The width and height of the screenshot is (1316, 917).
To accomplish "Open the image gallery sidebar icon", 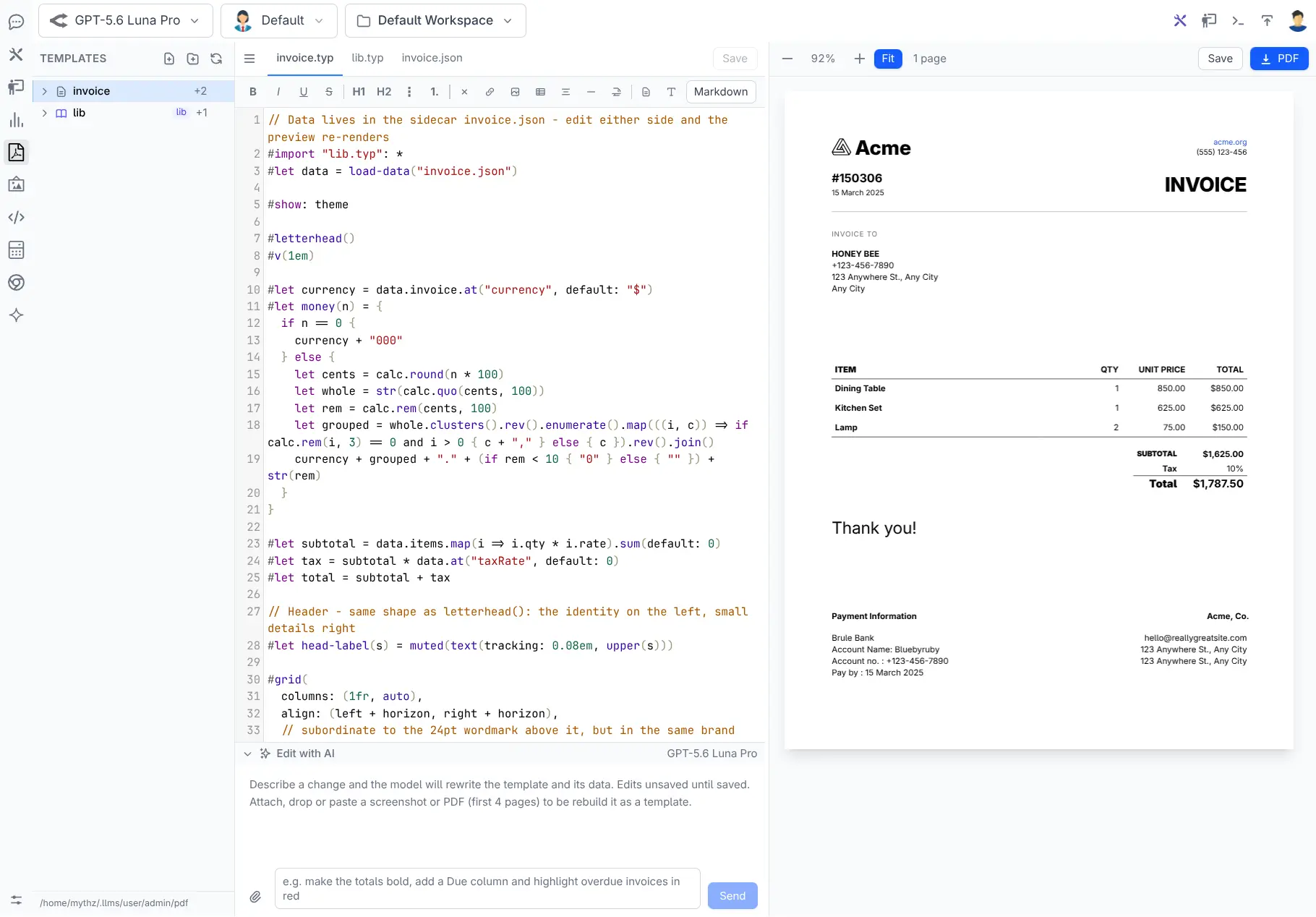I will (x=16, y=184).
